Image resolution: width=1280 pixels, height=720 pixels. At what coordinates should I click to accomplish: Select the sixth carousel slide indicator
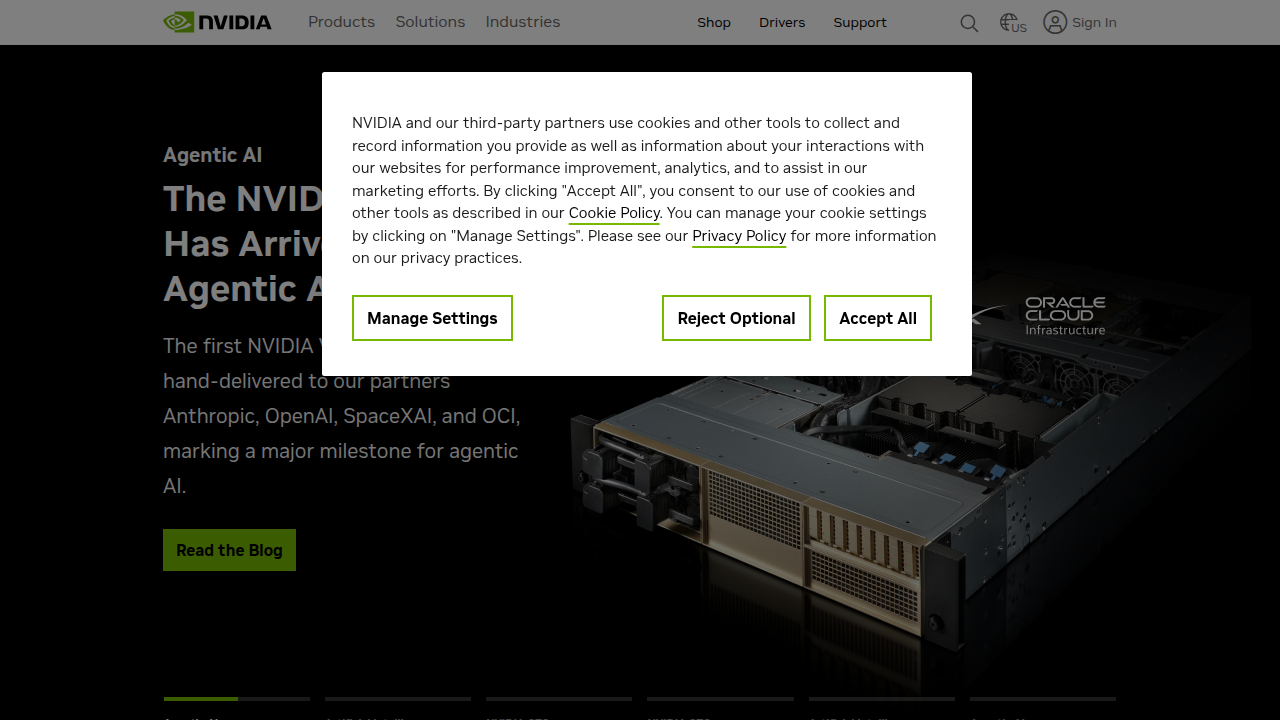click(x=1043, y=699)
